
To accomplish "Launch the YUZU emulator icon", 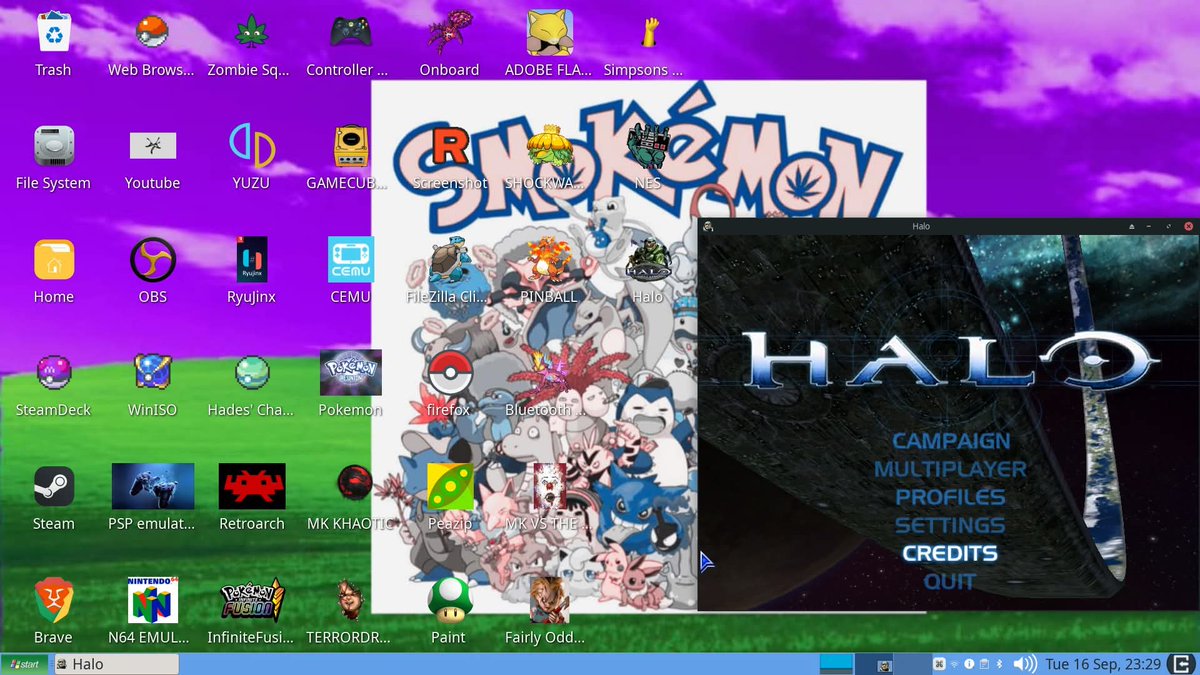I will click(252, 146).
